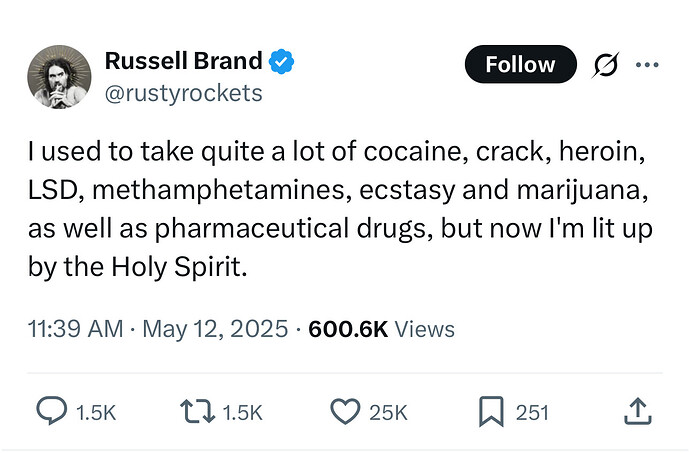Screen dimensions: 689x453
Task: Click the 11:39 AM timestamp
Action: coord(75,329)
